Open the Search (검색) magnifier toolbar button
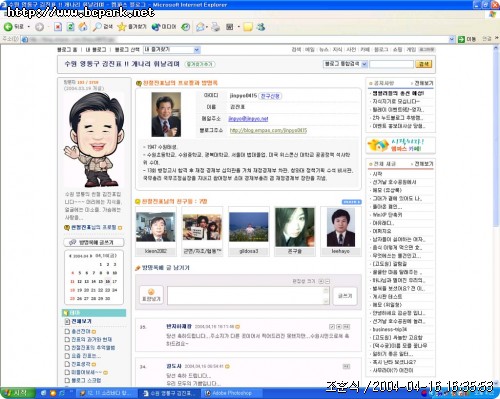Screen dimensions: 500x399 click(103, 27)
